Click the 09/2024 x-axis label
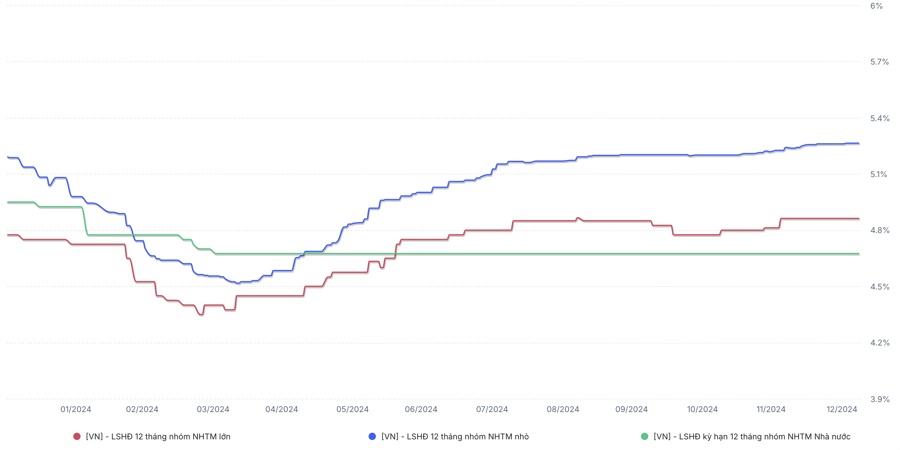The height and width of the screenshot is (450, 900). pyautogui.click(x=632, y=409)
